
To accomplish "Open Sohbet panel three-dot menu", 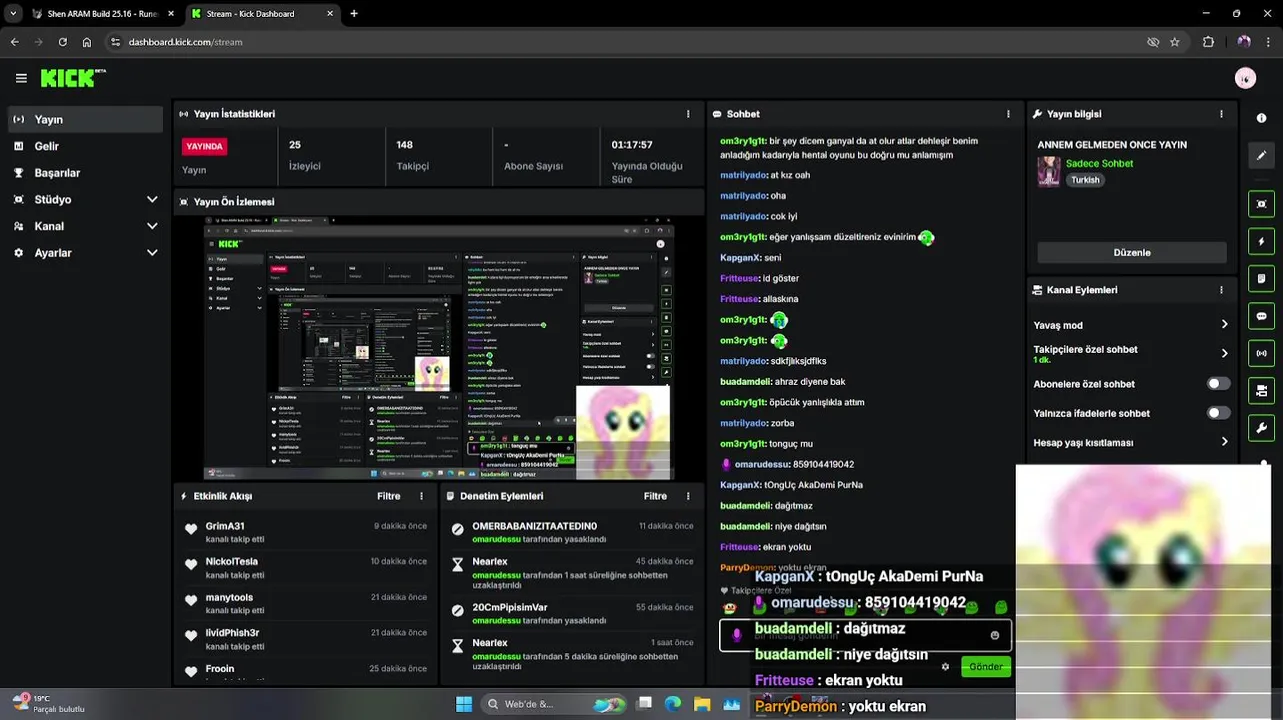I will coord(1008,114).
